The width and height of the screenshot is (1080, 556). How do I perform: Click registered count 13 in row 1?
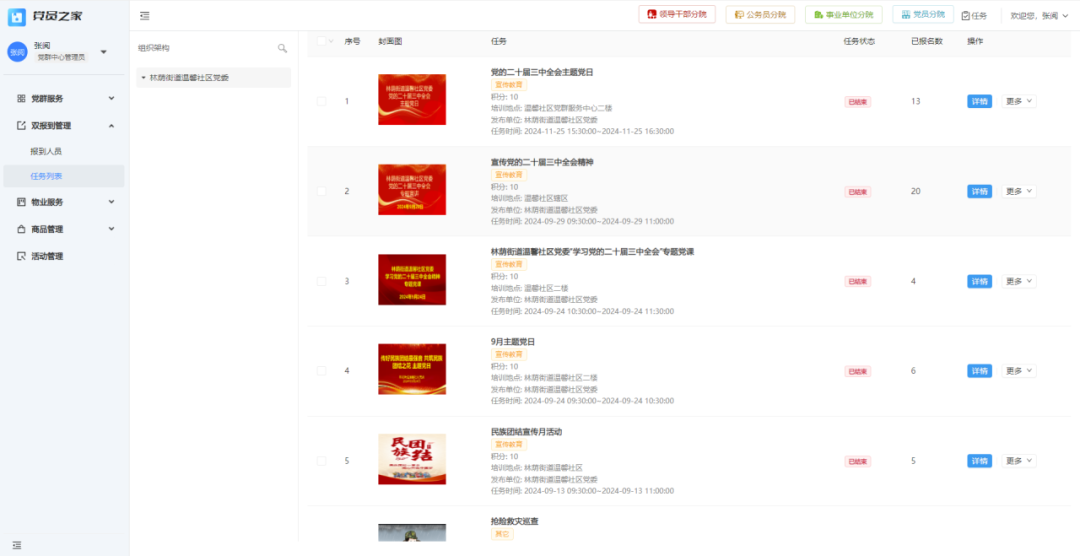[915, 101]
